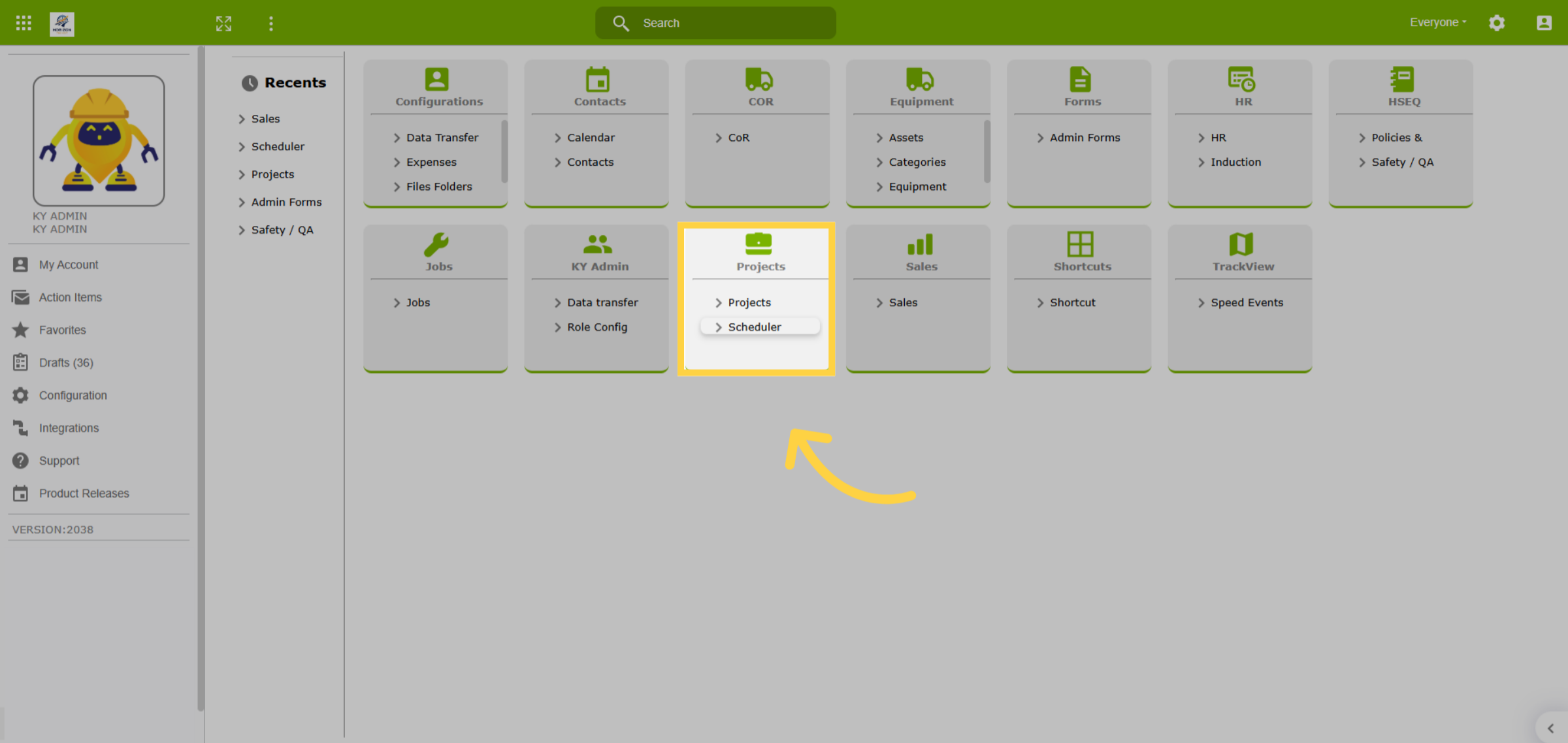Click the Shortcuts grid module icon
The width and height of the screenshot is (1568, 743).
pos(1081,244)
